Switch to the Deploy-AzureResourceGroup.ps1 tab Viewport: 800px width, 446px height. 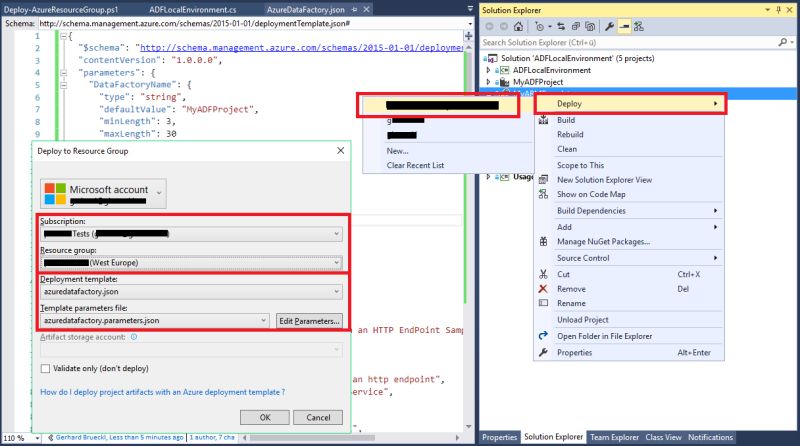pyautogui.click(x=61, y=10)
